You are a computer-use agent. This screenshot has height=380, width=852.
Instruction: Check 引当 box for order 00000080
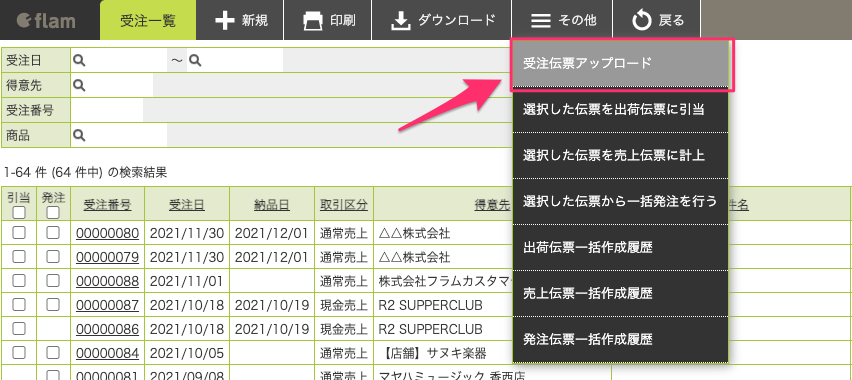point(19,233)
